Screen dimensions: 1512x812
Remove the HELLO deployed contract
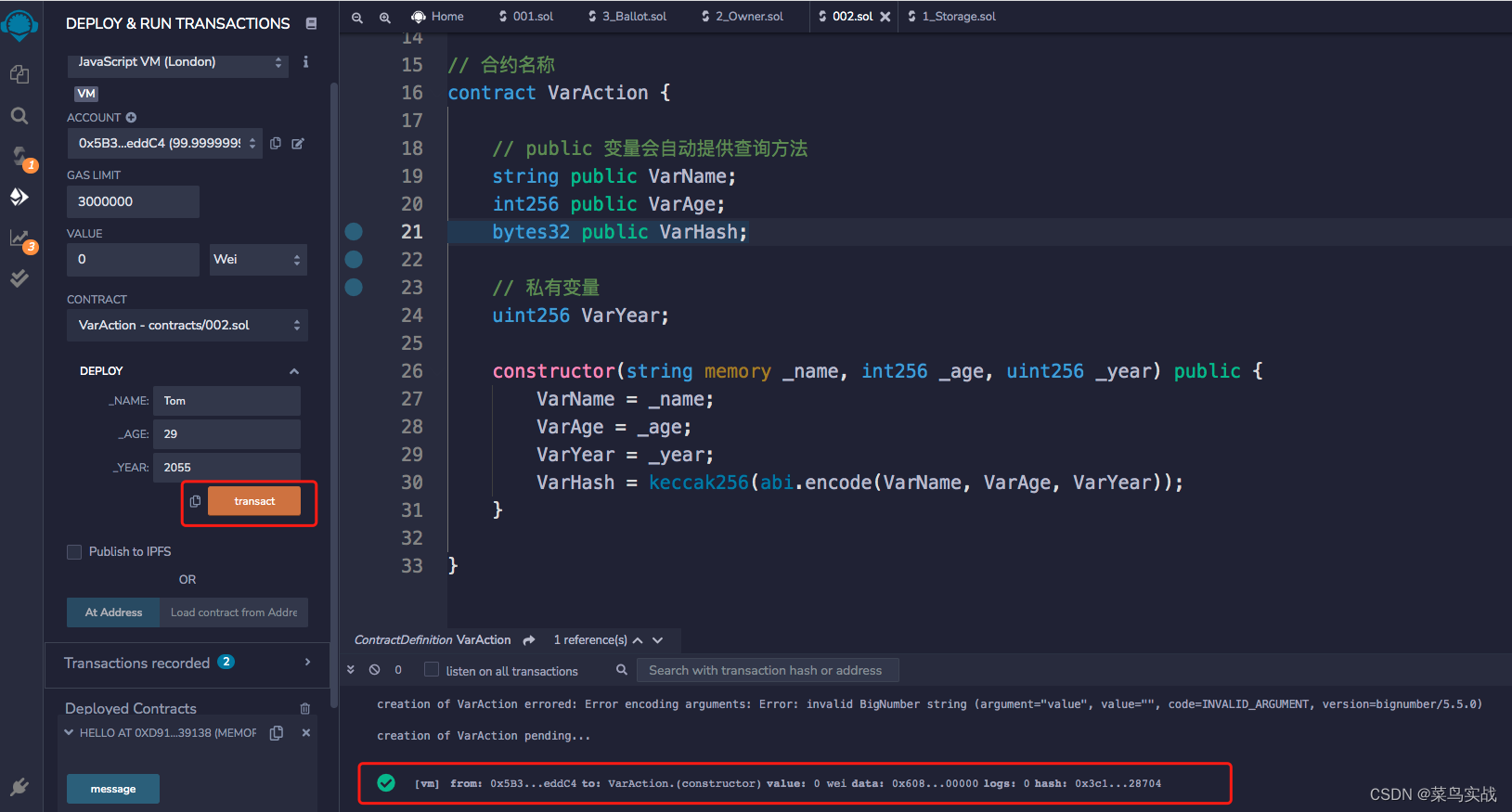click(x=305, y=733)
